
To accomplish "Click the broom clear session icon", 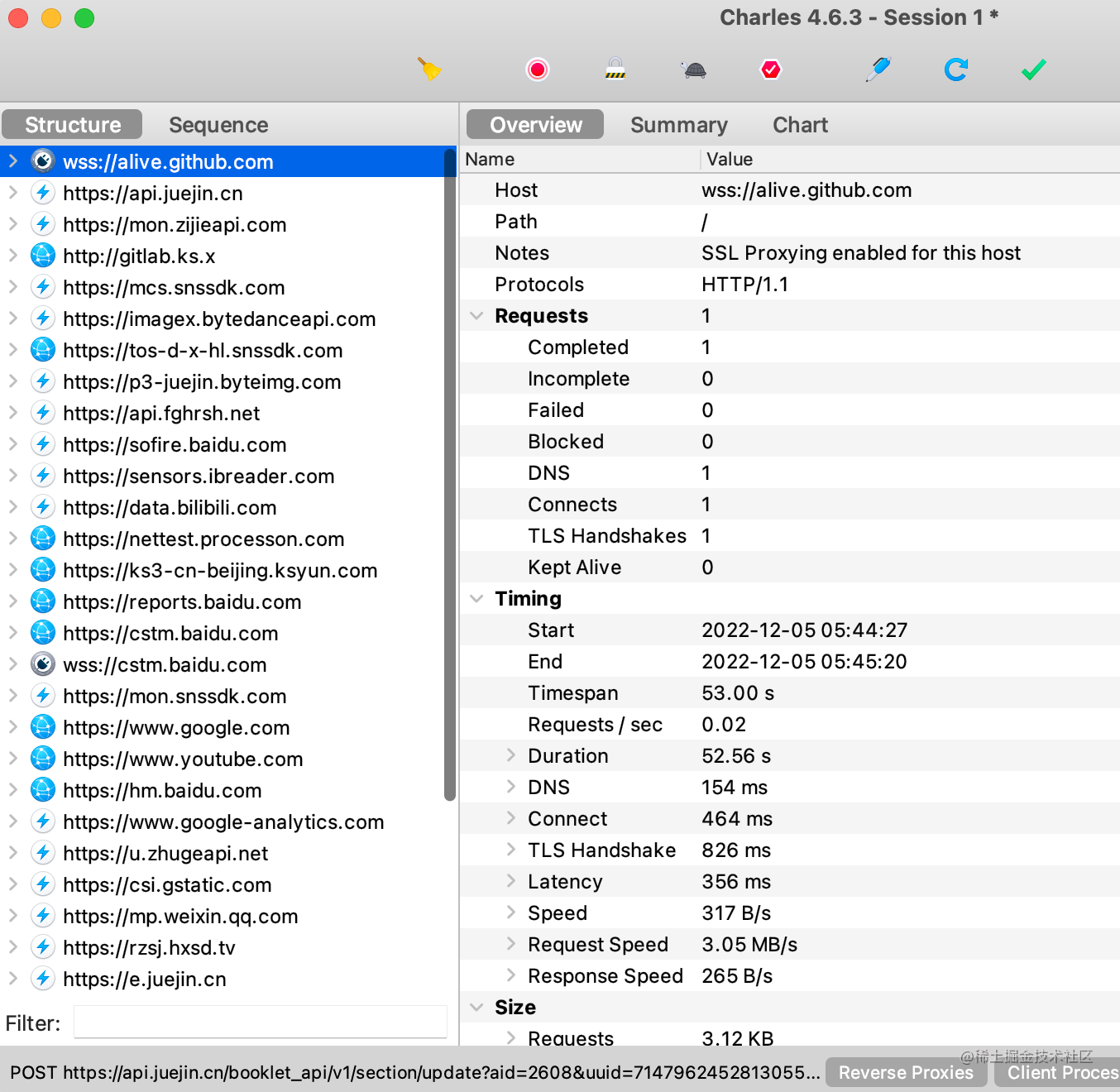I will pos(429,69).
